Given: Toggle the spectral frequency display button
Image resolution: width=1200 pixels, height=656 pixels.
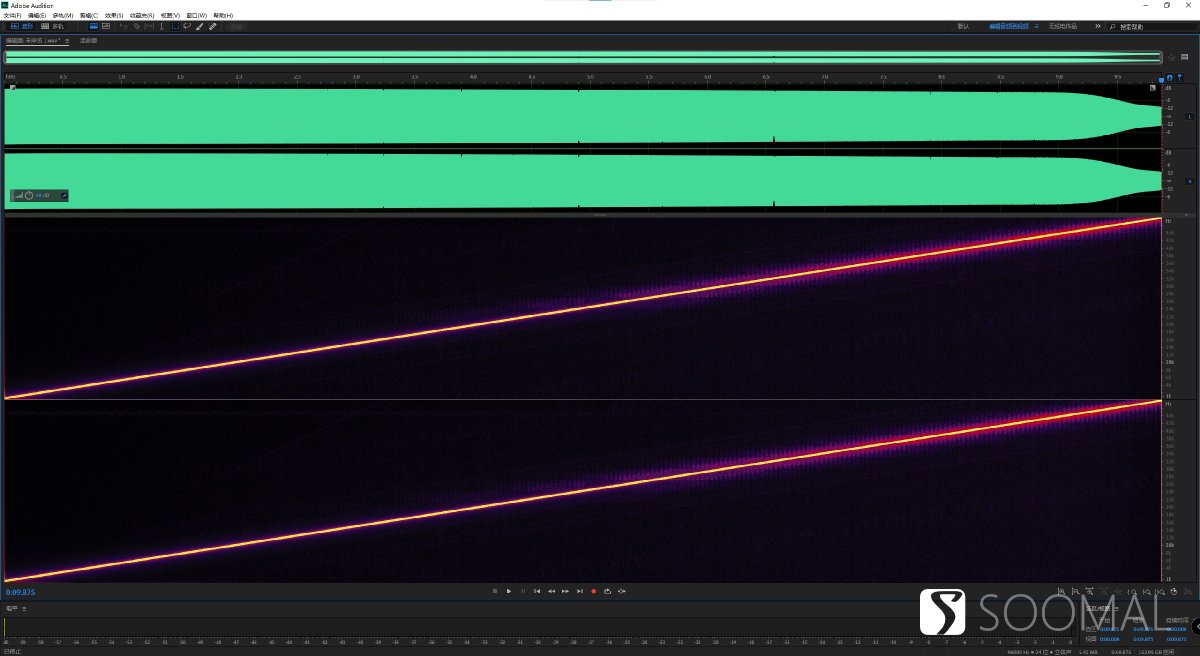Looking at the screenshot, I should pyautogui.click(x=93, y=26).
